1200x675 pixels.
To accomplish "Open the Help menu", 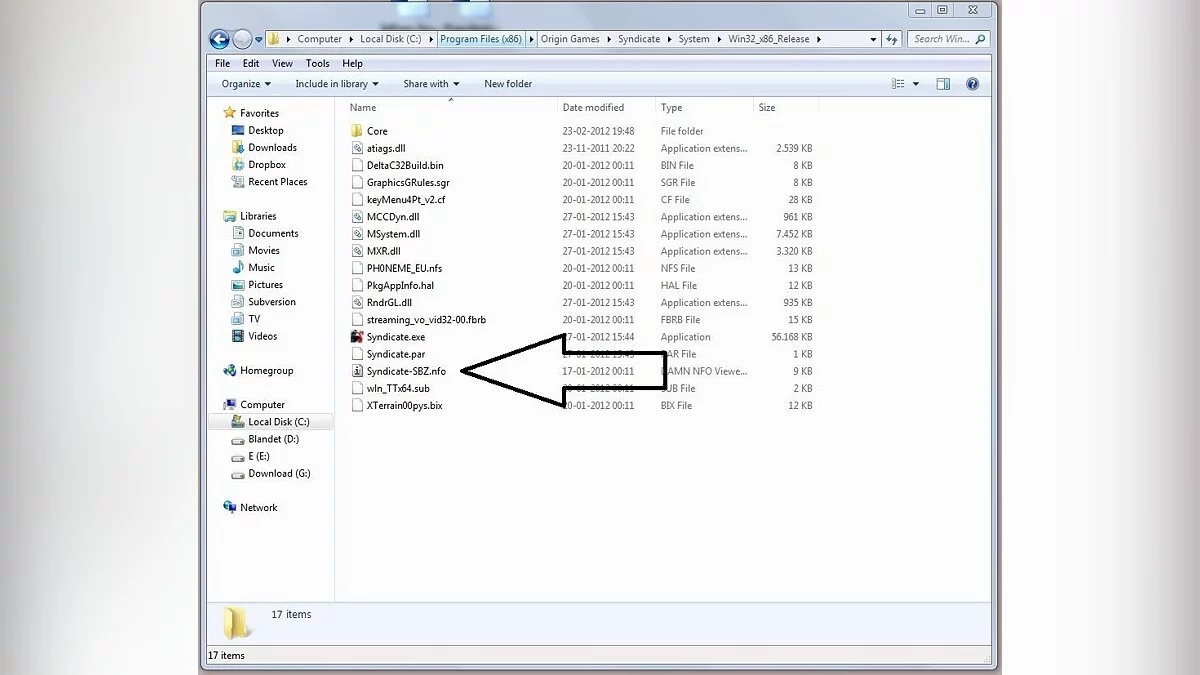I will tap(352, 63).
